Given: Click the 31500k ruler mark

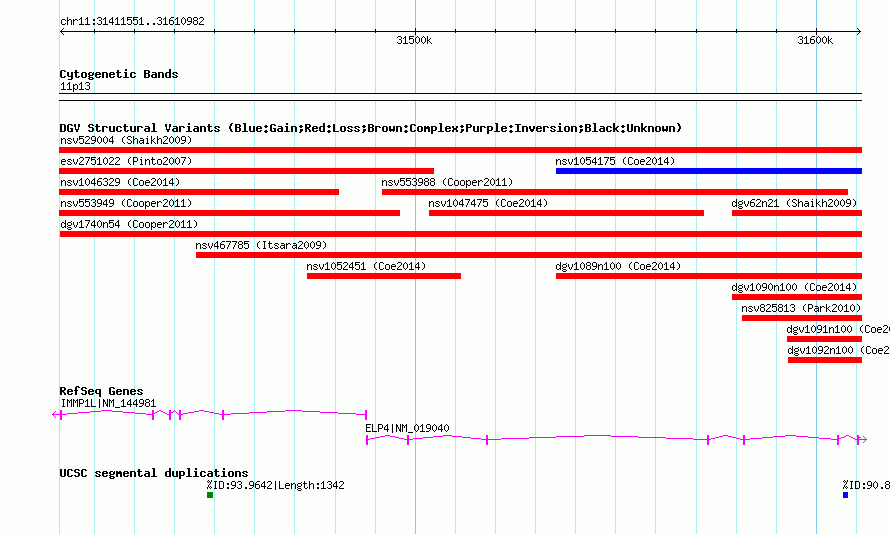Looking at the screenshot, I should (414, 40).
